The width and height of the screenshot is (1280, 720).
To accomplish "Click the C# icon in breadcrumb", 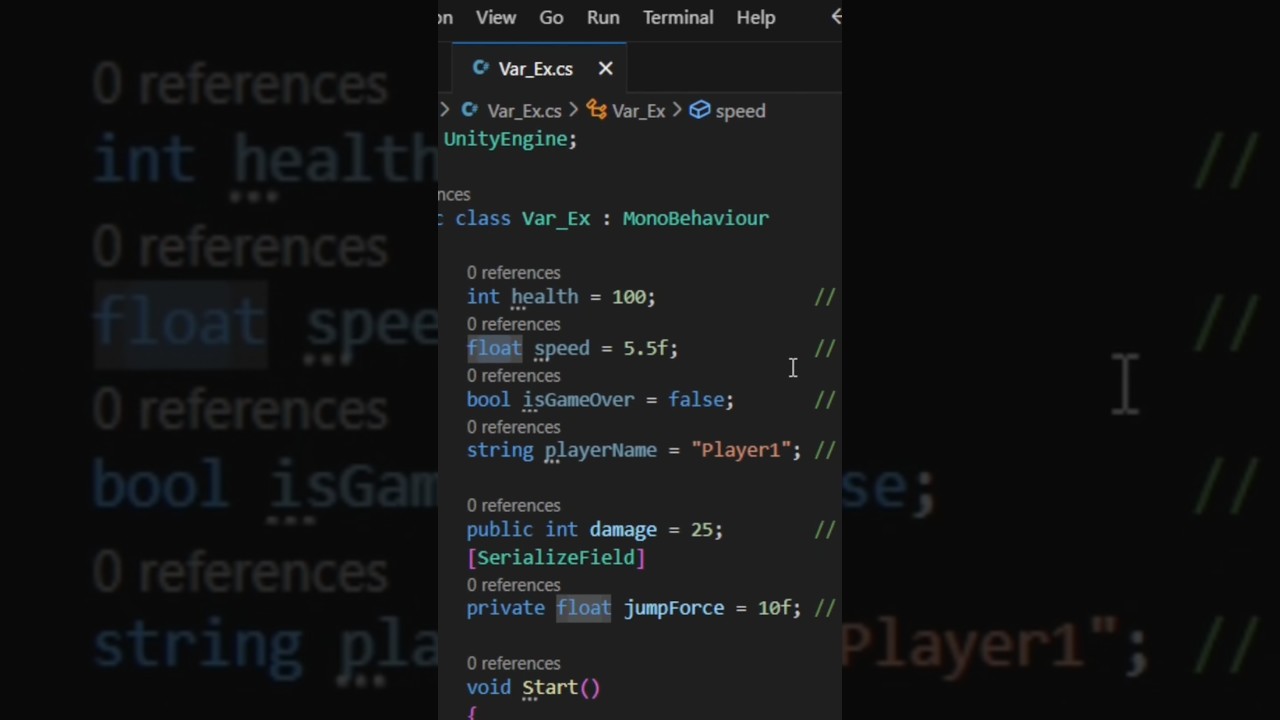I will click(470, 110).
